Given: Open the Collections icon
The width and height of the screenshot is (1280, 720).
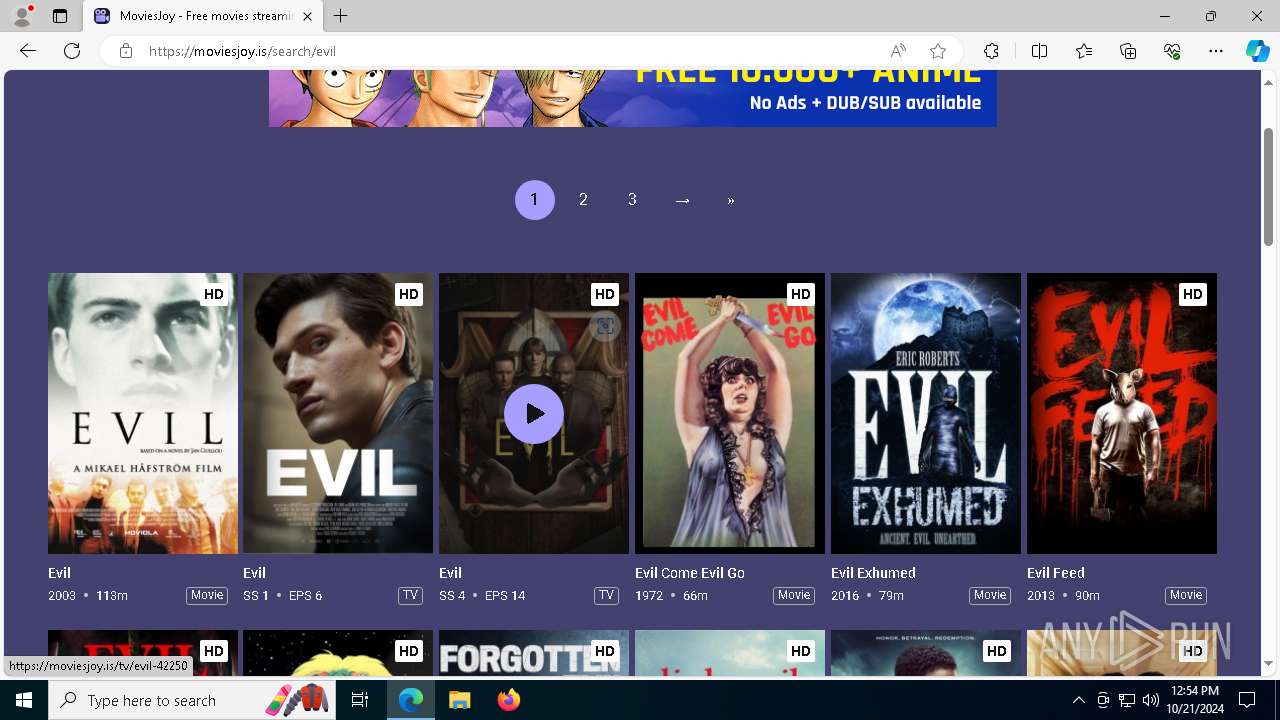Looking at the screenshot, I should click(1128, 51).
